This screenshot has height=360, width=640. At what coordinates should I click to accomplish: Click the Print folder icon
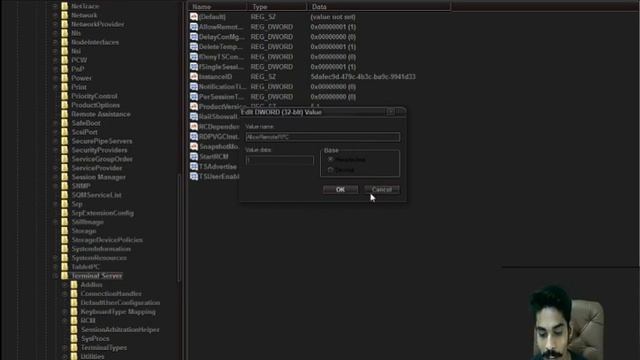(x=64, y=87)
